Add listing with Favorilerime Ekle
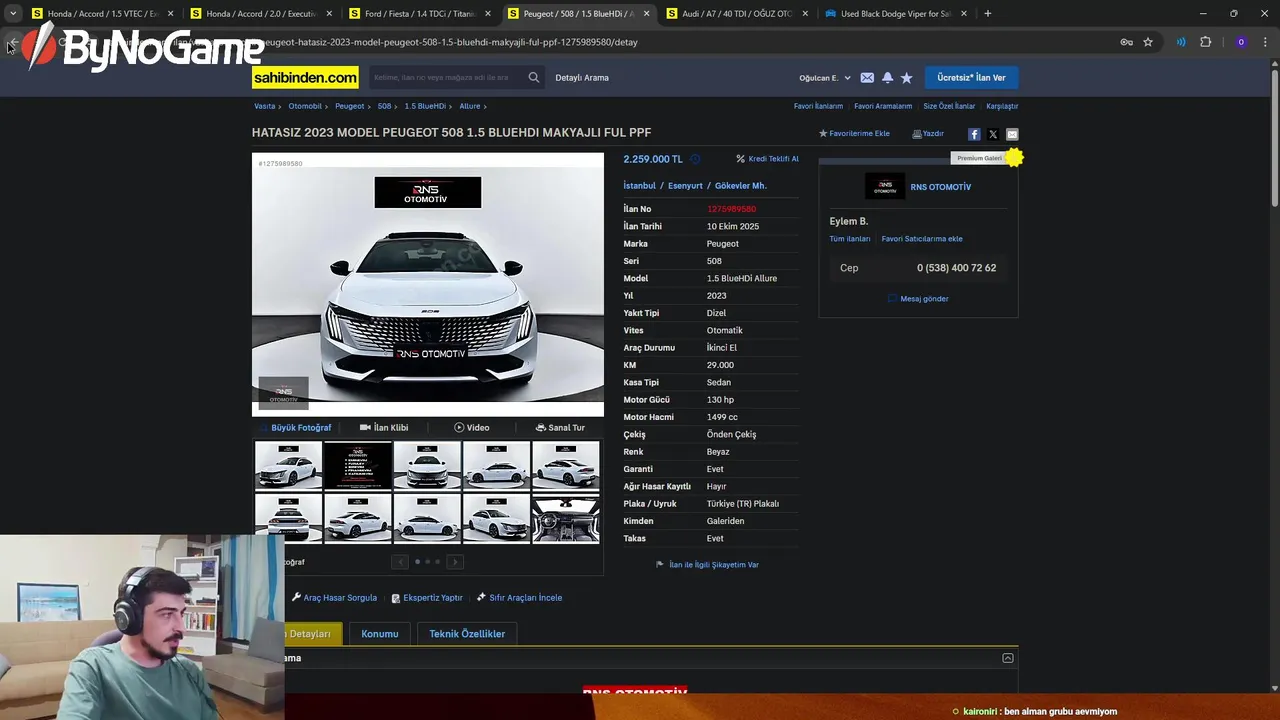The height and width of the screenshot is (720, 1280). pos(854,134)
